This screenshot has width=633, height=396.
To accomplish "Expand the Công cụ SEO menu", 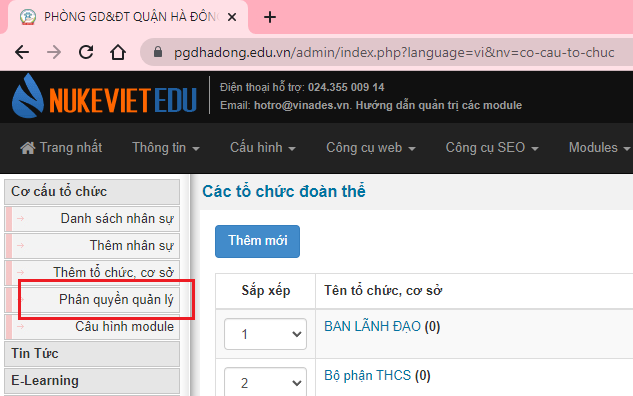I will [x=492, y=148].
